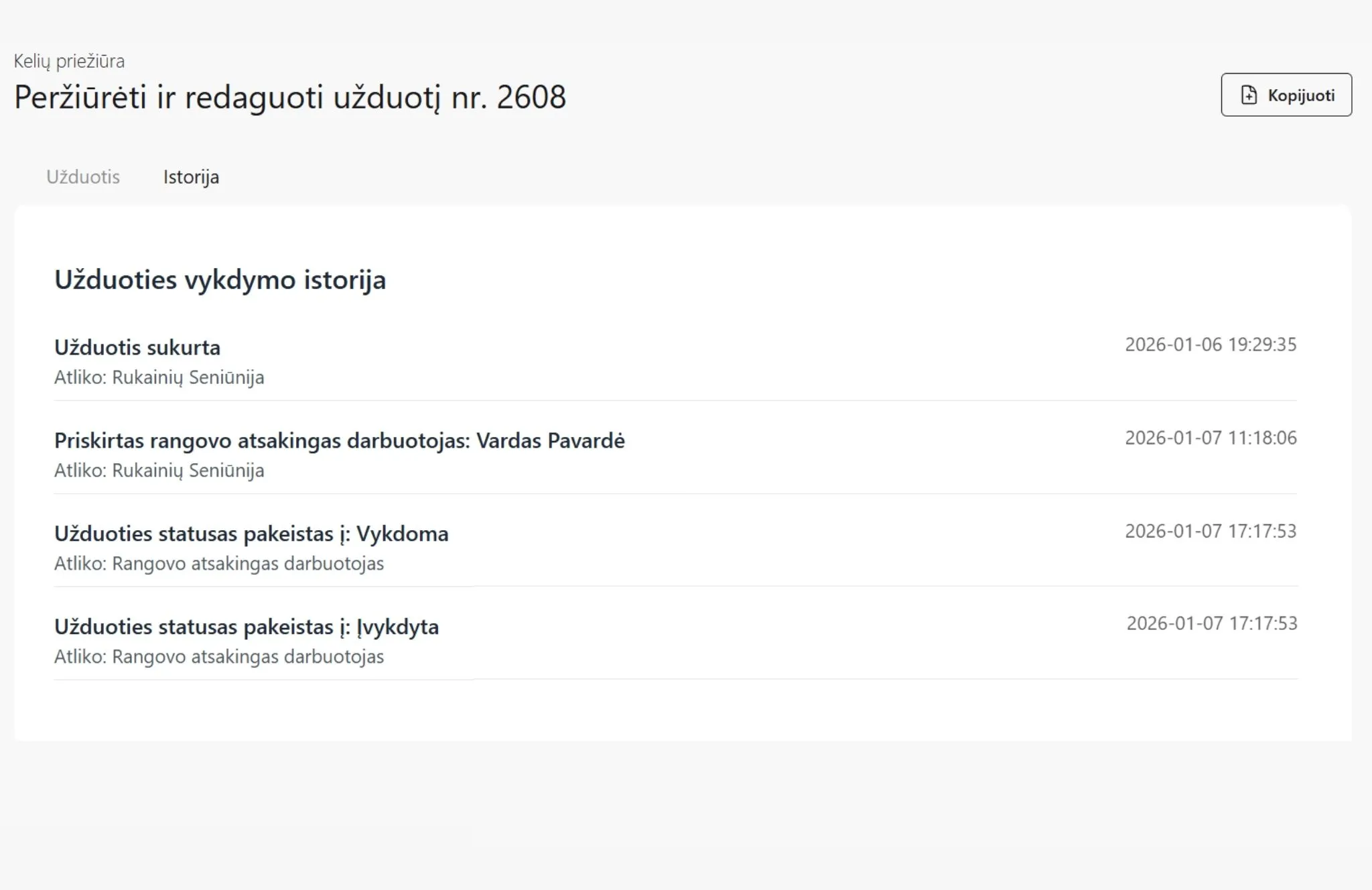1372x890 pixels.
Task: Select the Priskirtas rangovo atsakingas darbuotojas entry
Action: [x=339, y=440]
